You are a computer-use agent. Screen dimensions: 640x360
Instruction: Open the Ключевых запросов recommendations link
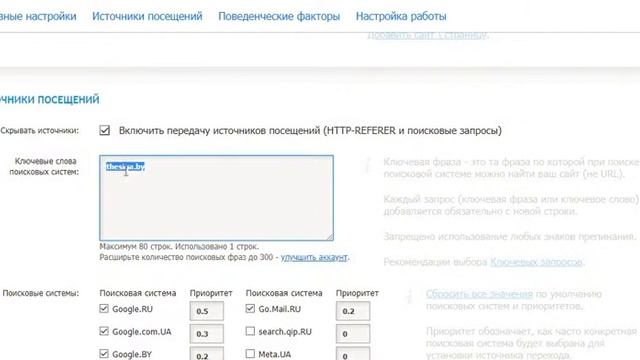coord(536,262)
